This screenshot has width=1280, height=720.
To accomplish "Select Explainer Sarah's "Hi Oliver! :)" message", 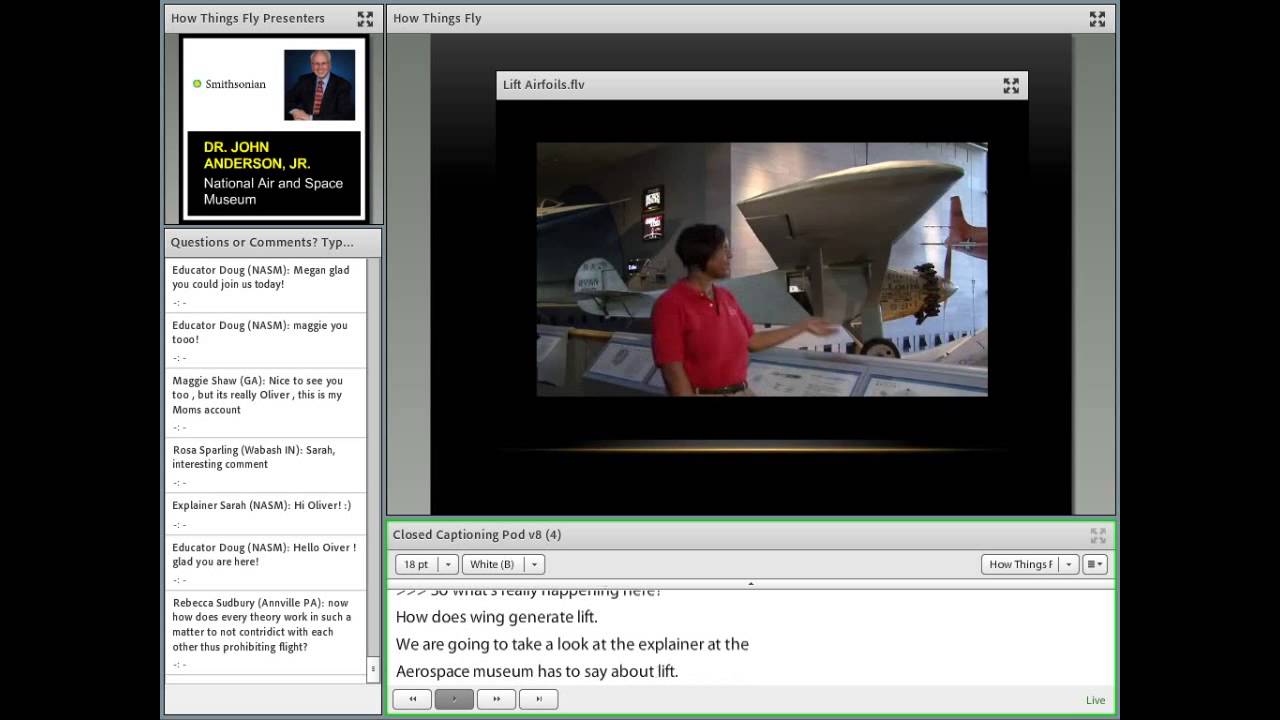I will pyautogui.click(x=265, y=513).
